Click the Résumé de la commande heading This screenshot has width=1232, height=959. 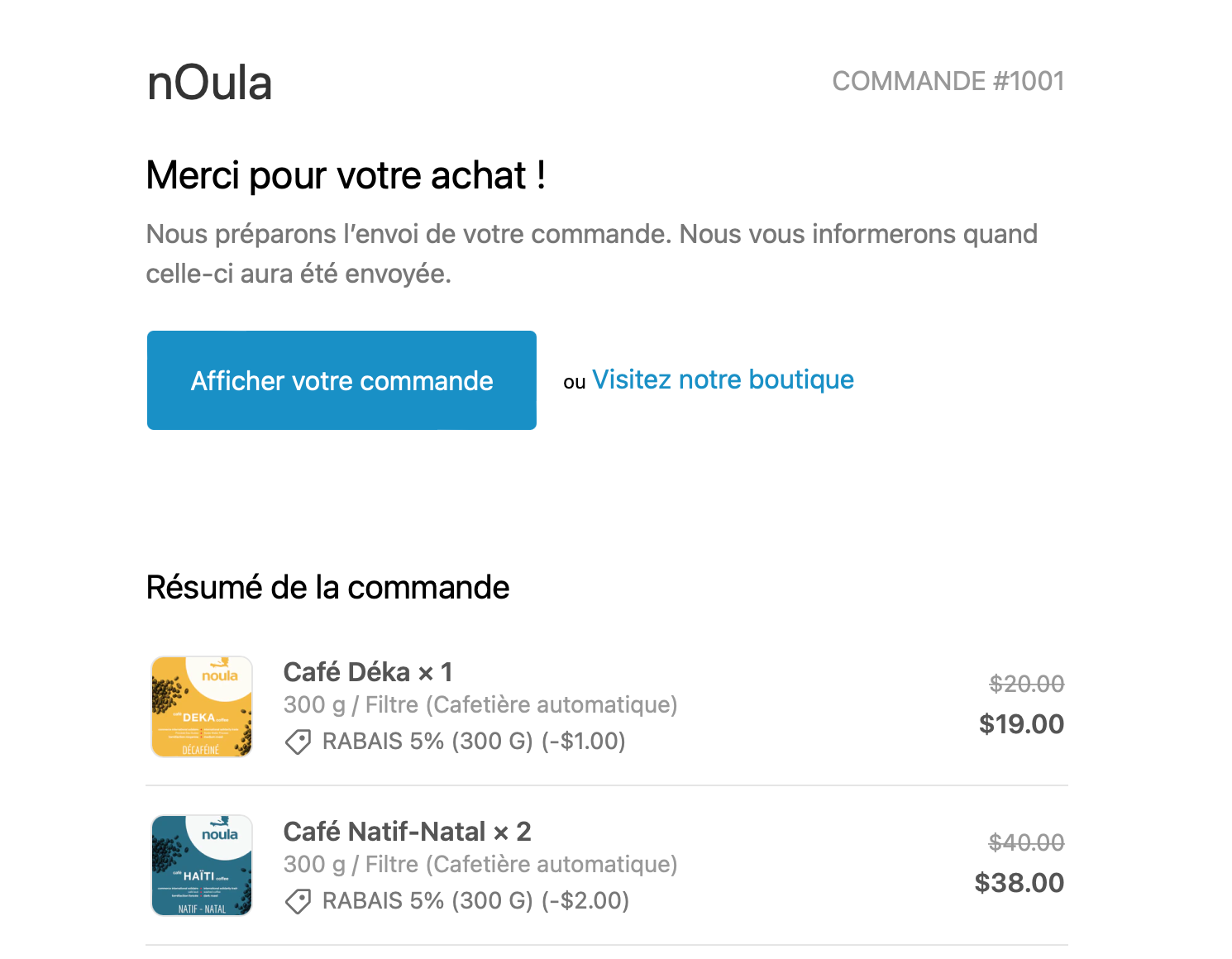tap(327, 588)
